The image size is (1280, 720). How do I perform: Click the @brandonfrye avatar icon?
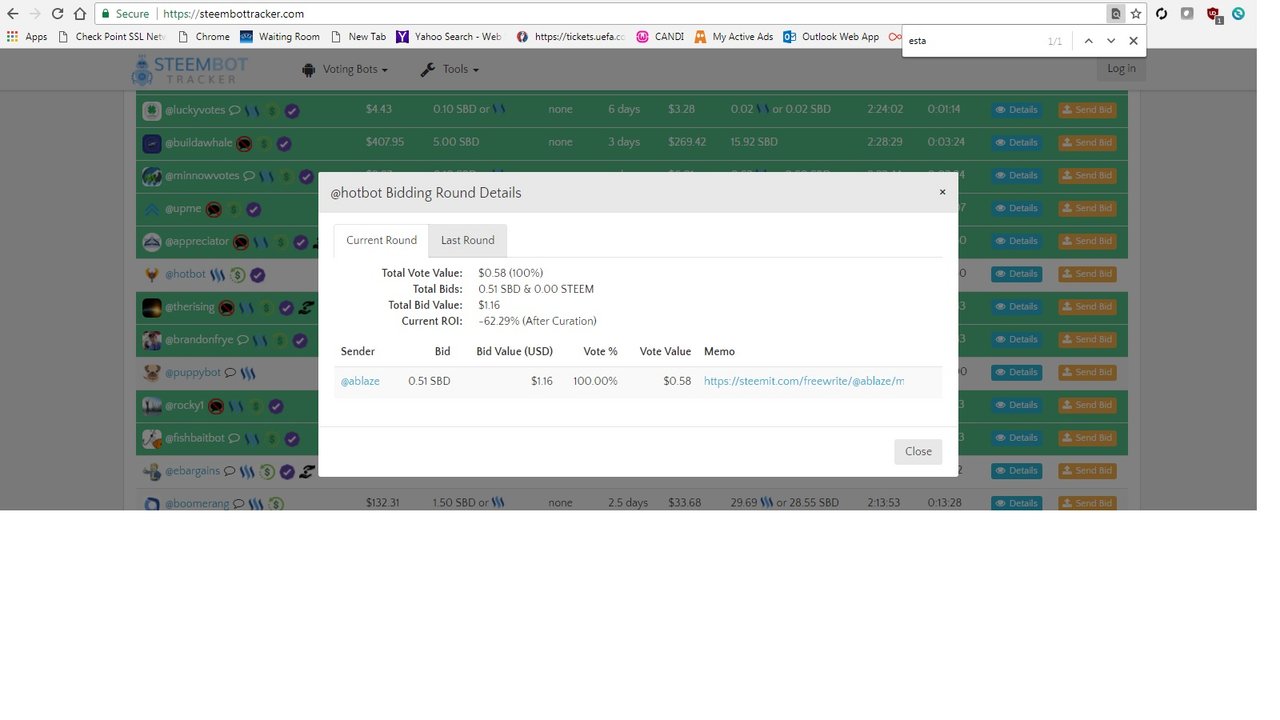(151, 340)
